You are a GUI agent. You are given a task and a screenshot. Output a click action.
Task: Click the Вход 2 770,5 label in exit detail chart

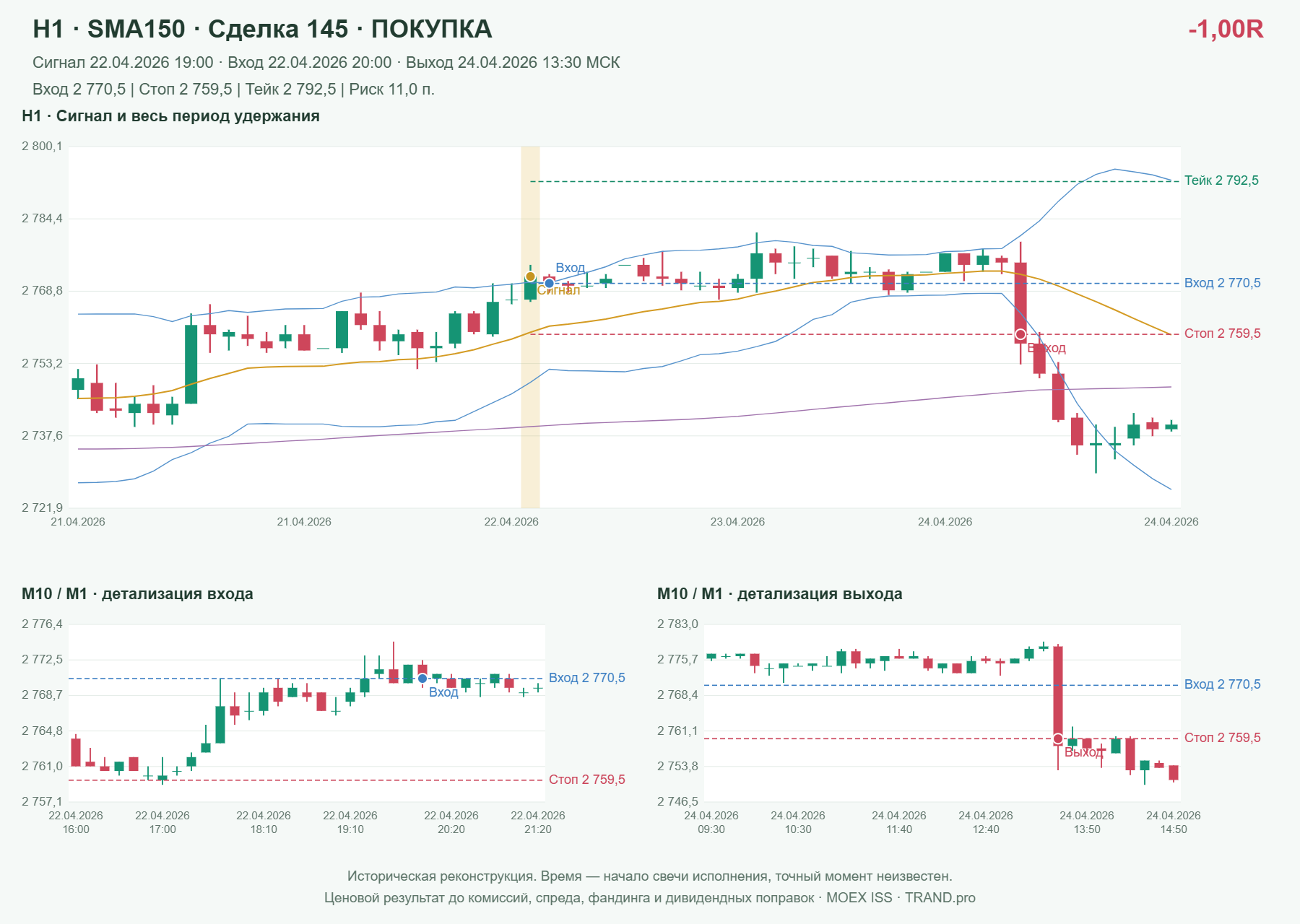point(1222,684)
